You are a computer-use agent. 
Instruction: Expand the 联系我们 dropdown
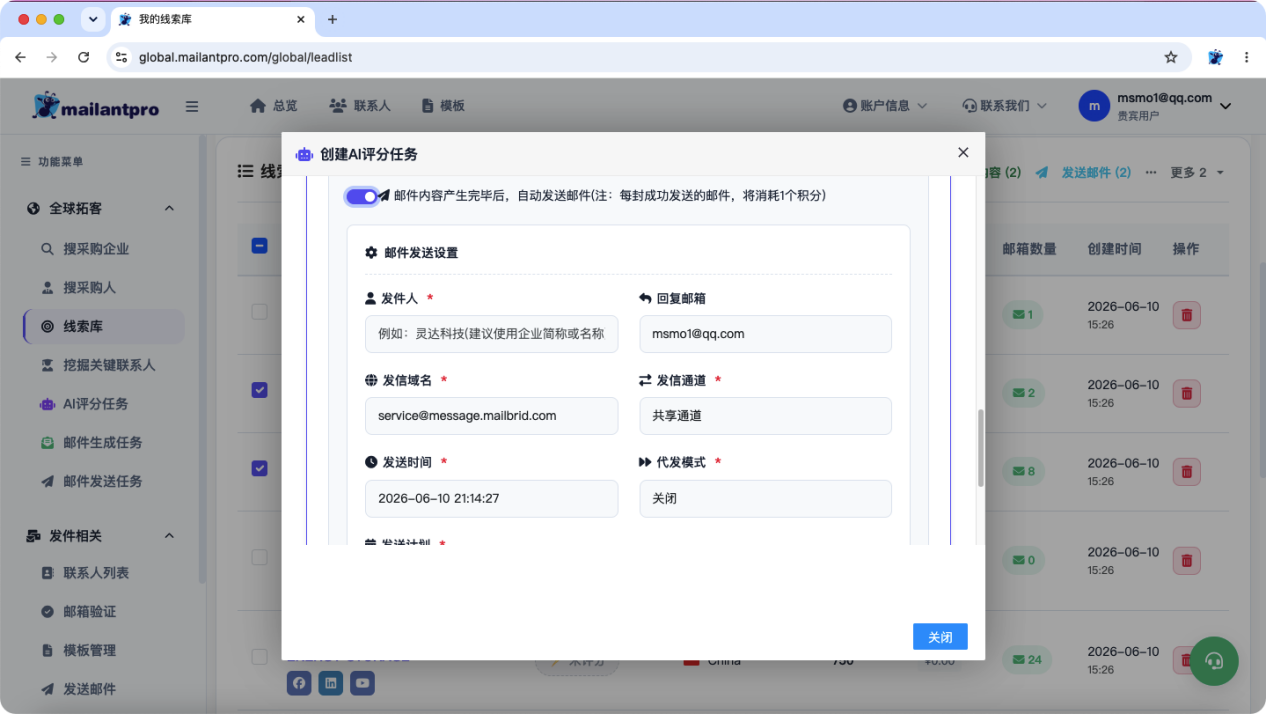pyautogui.click(x=1005, y=106)
